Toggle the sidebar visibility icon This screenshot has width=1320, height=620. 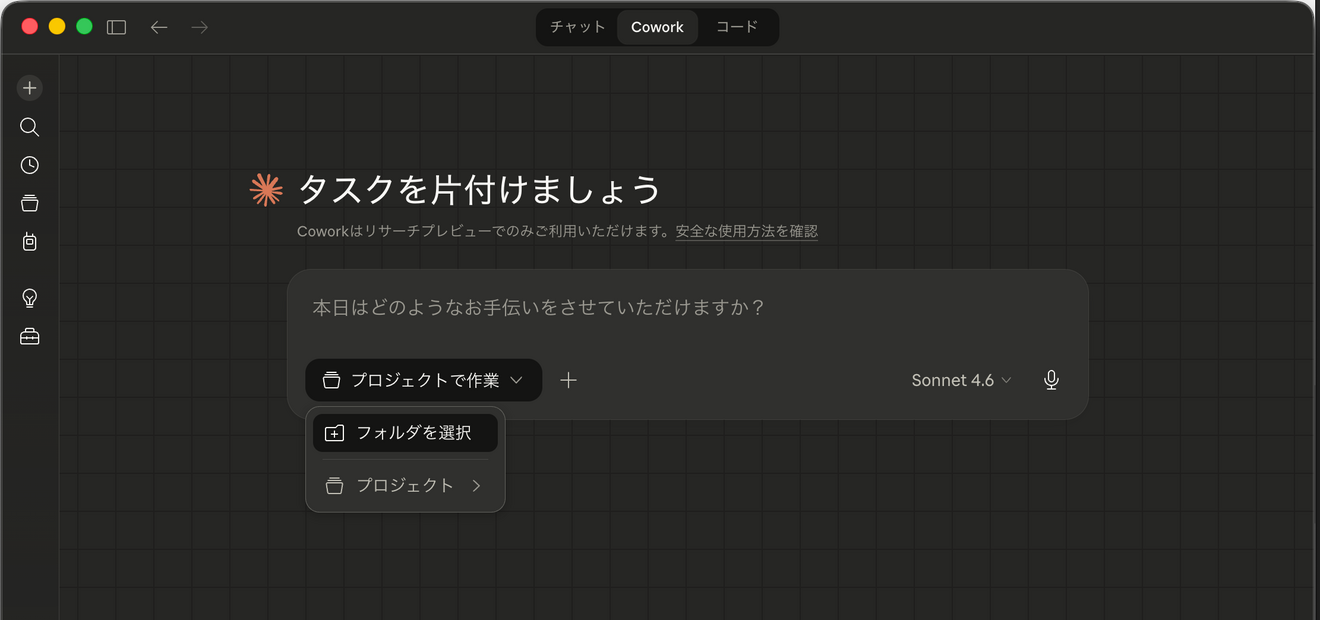(116, 27)
